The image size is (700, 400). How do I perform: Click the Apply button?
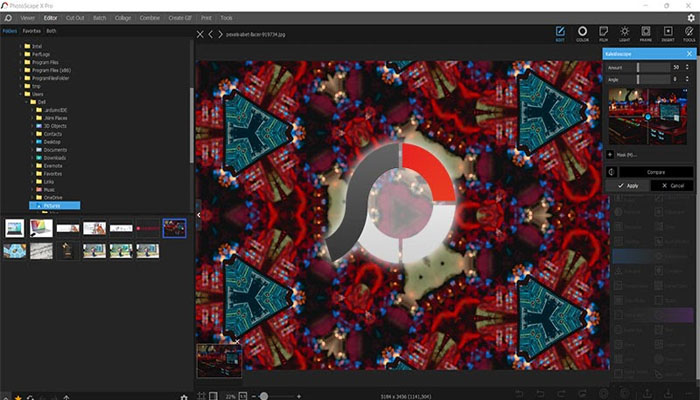tap(627, 186)
